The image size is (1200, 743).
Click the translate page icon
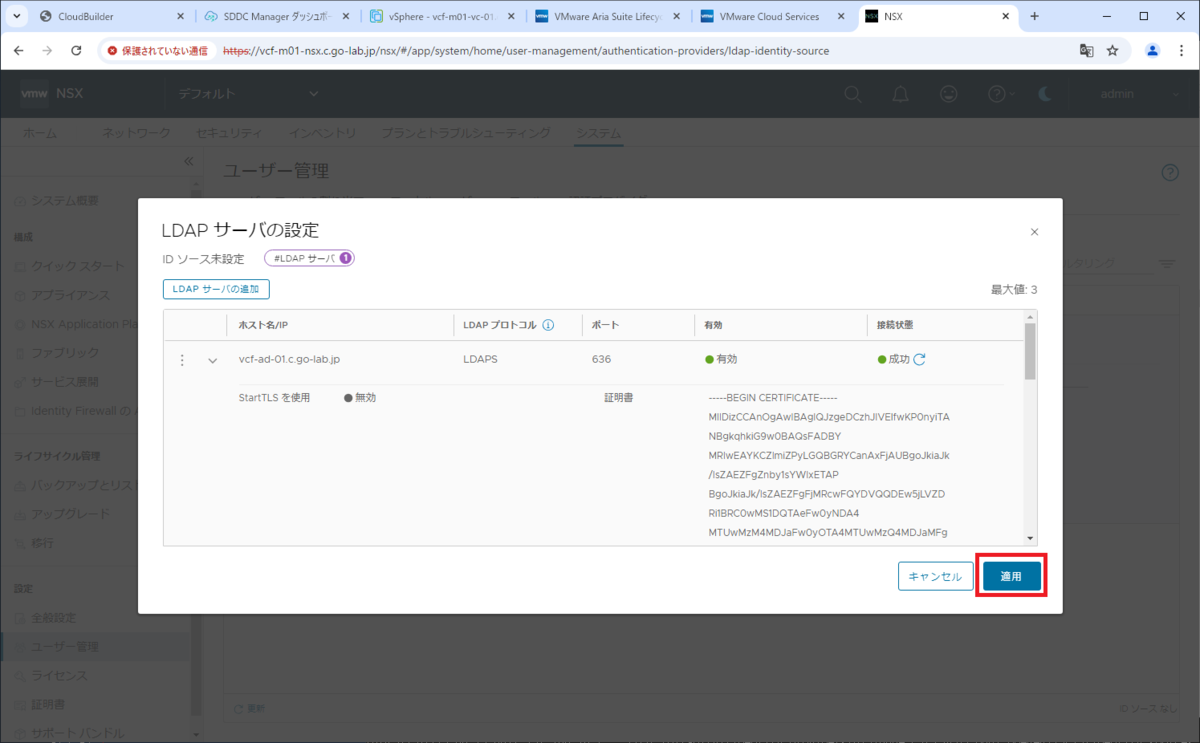1086,50
